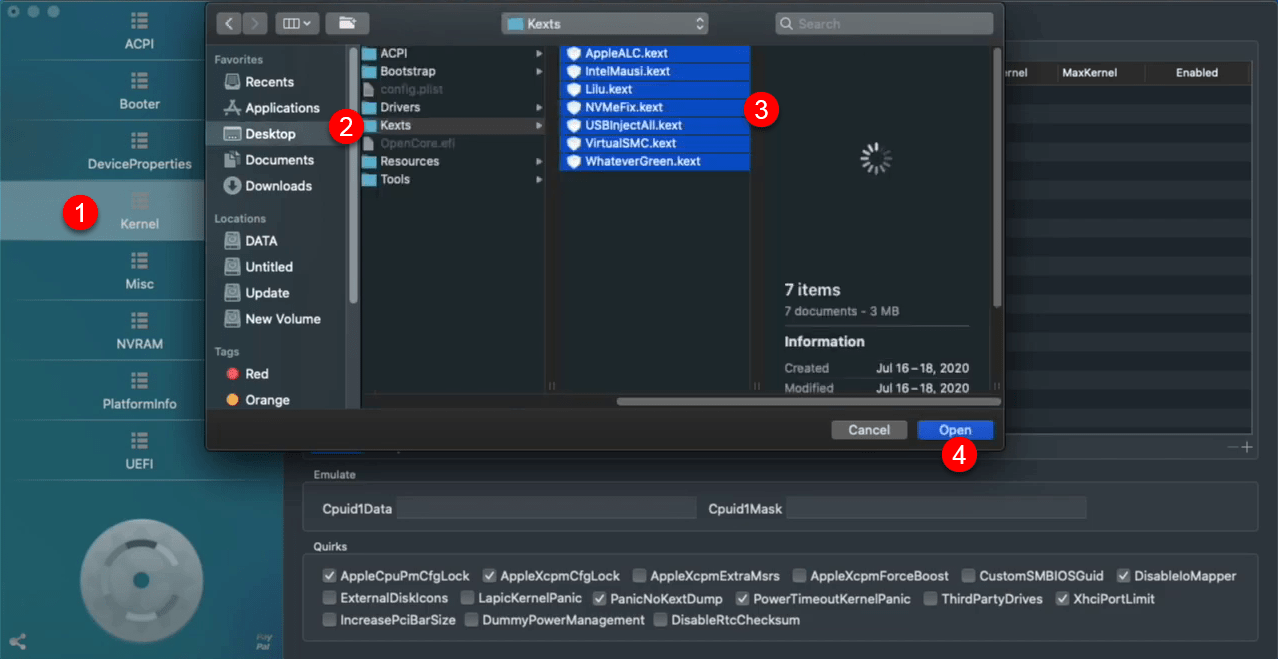Select the USBInjectAll.kext file

point(655,125)
